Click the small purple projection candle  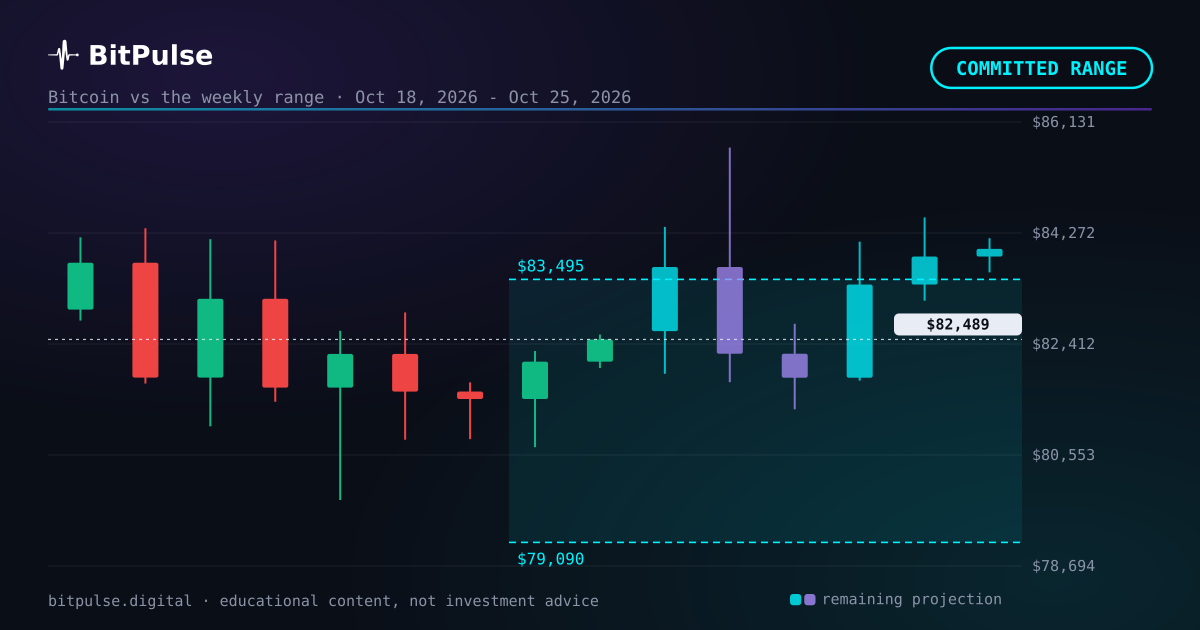[795, 366]
